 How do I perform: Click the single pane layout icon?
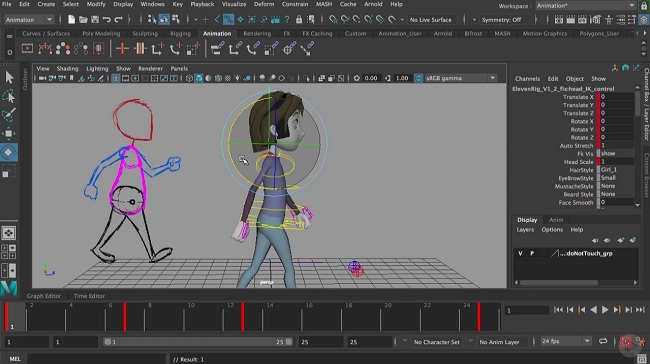9,233
